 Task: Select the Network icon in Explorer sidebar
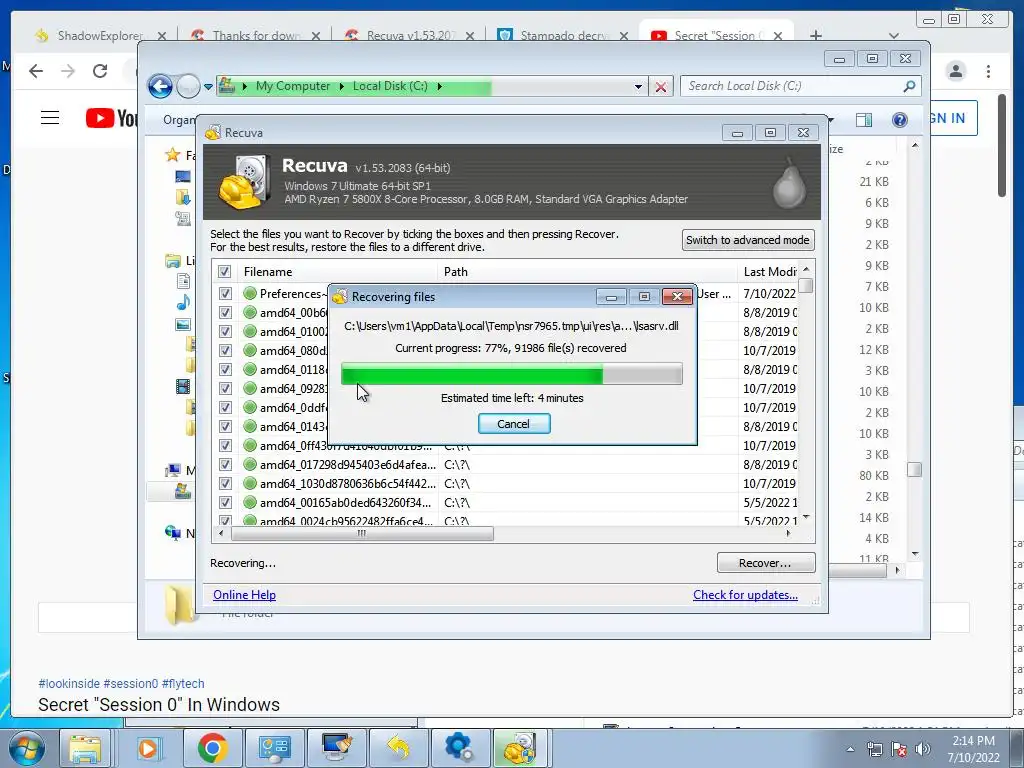(x=173, y=533)
